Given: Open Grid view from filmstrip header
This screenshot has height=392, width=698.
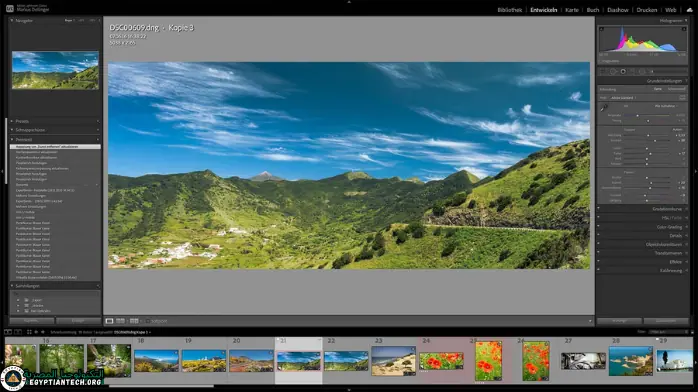Looking at the screenshot, I should point(29,332).
